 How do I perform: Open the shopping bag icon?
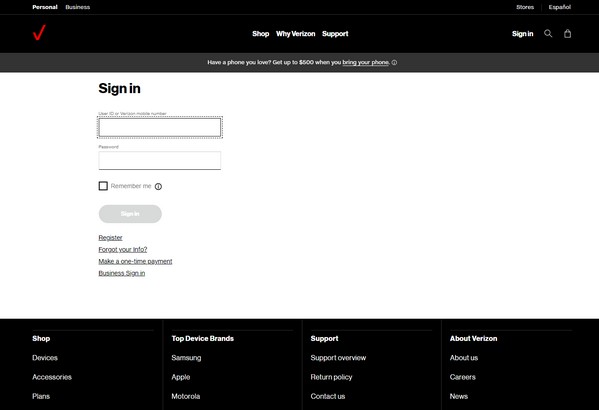coord(567,34)
